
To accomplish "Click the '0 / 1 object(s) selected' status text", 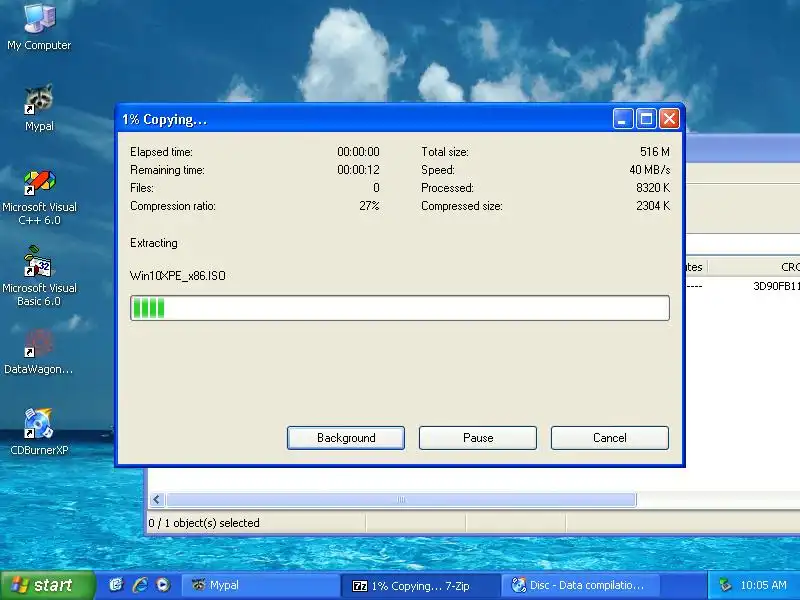I will point(204,523).
